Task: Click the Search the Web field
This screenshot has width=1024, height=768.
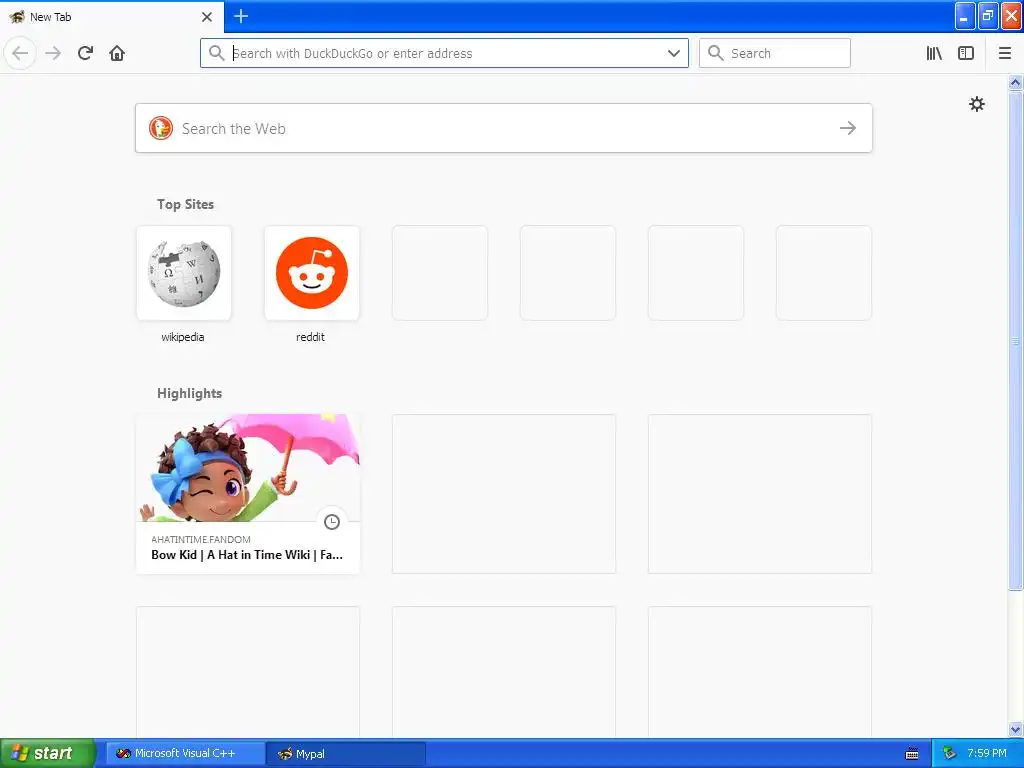Action: [504, 128]
